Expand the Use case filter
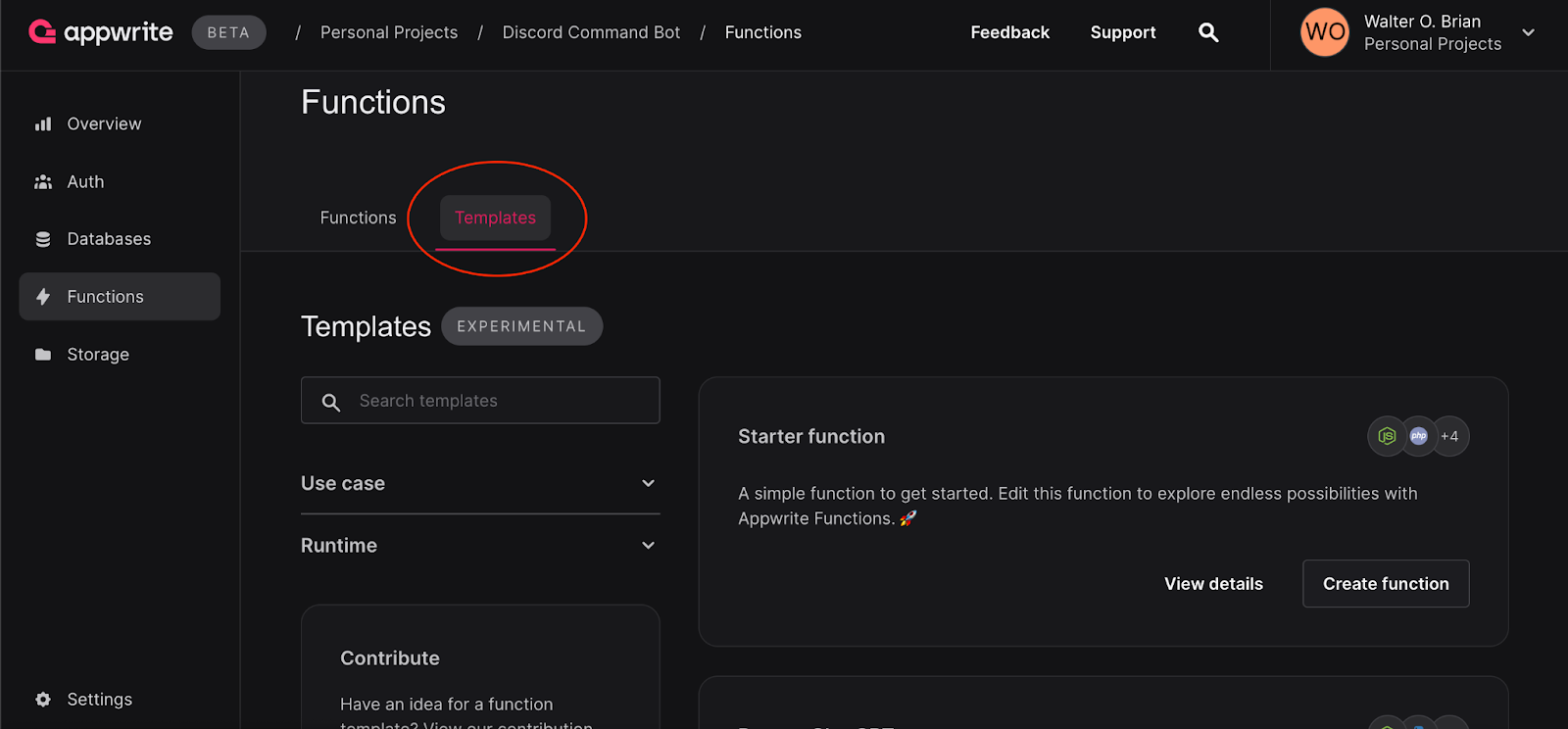The image size is (1568, 729). (x=480, y=483)
